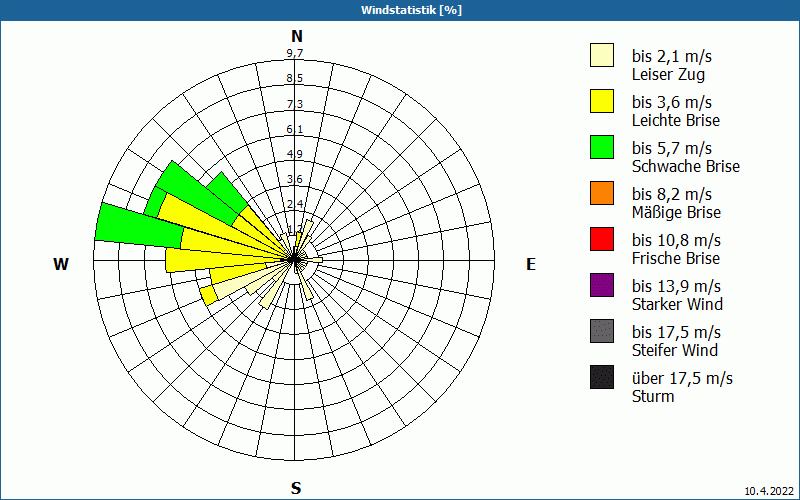The image size is (800, 500).
Task: Click the 'Leiser Zug' legend label
Action: (668, 74)
